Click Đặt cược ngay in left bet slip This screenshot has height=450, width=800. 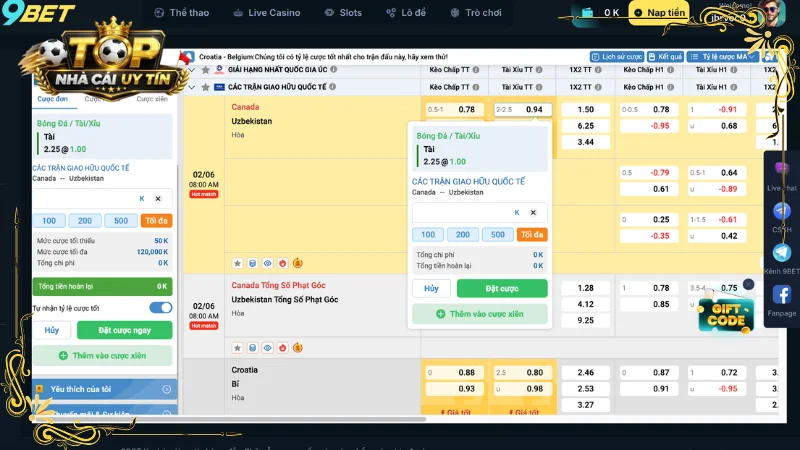click(x=124, y=330)
